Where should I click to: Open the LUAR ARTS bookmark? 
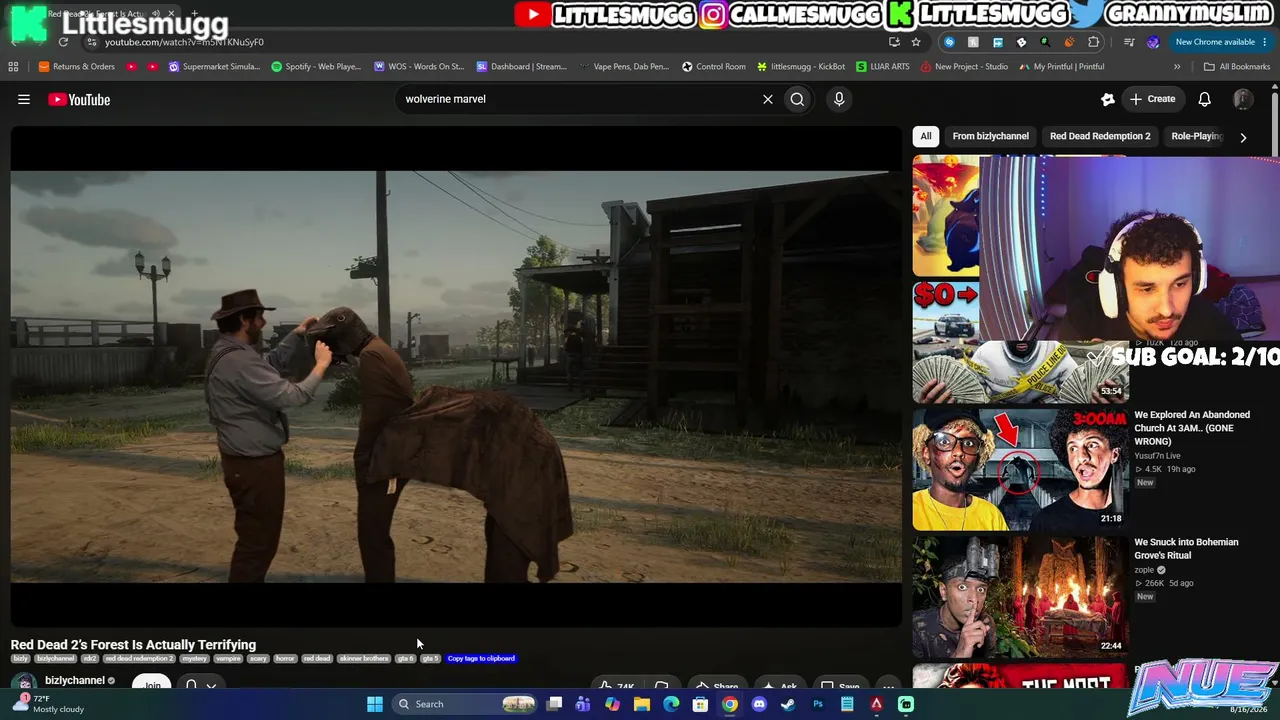pos(883,66)
